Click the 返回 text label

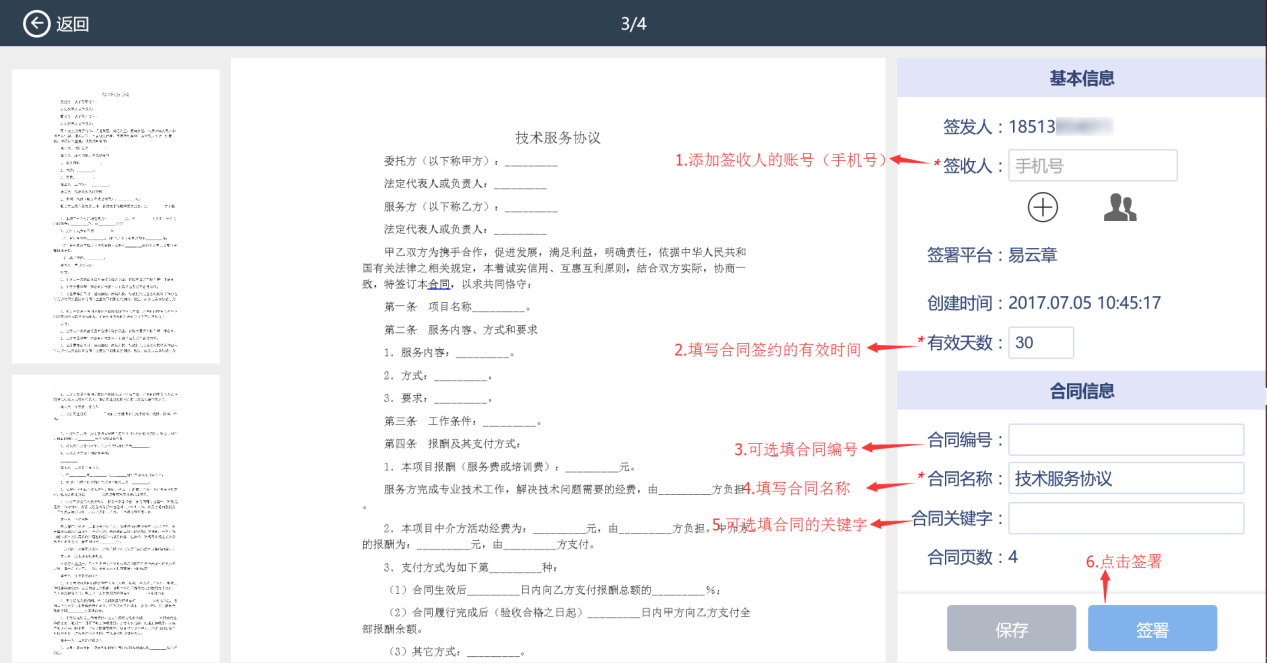[x=73, y=24]
